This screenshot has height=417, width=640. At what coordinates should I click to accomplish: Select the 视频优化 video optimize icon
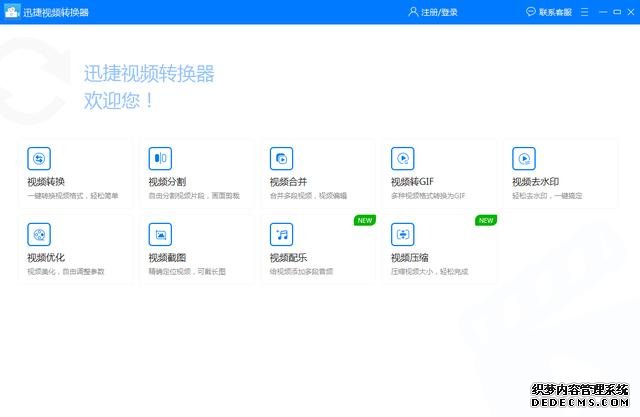coord(39,234)
